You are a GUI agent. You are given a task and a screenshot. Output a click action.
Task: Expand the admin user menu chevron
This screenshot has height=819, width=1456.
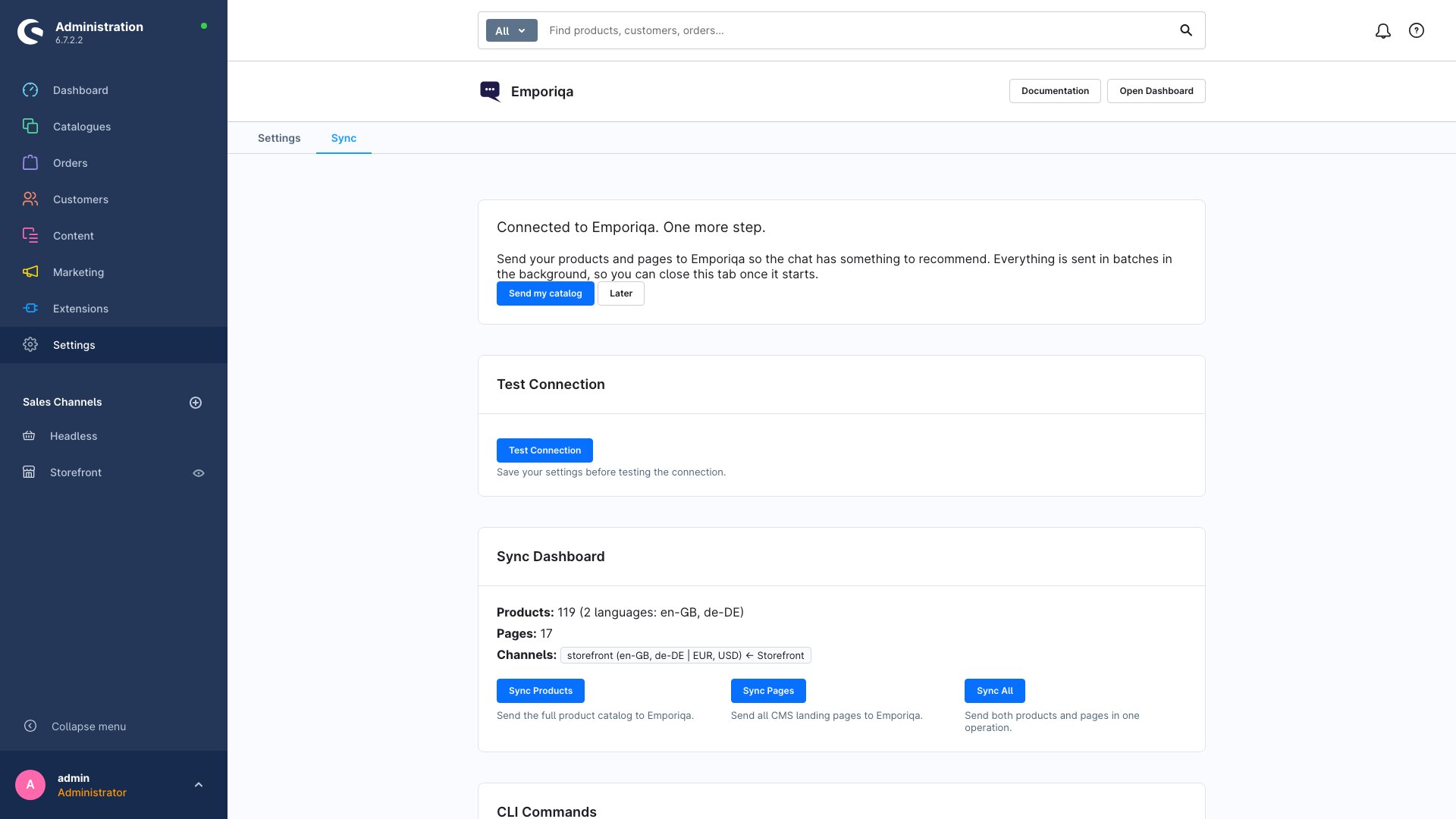pyautogui.click(x=199, y=785)
